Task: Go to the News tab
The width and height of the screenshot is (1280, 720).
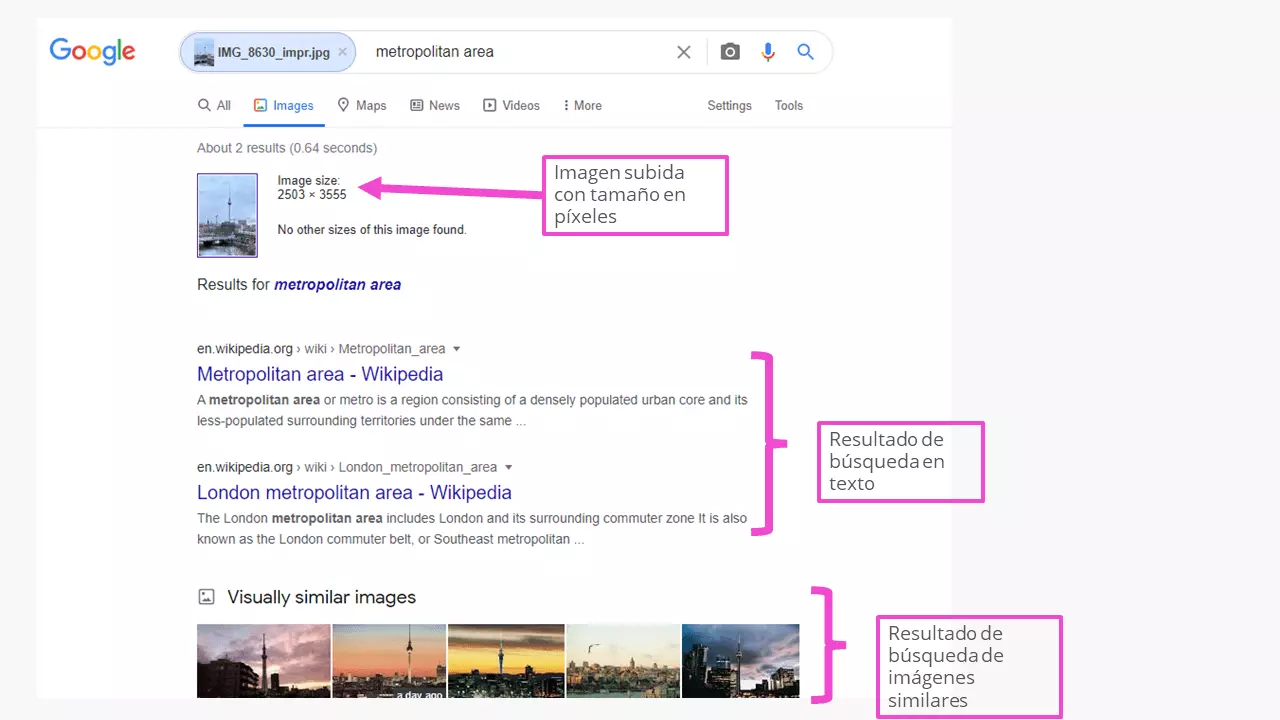Action: click(435, 105)
